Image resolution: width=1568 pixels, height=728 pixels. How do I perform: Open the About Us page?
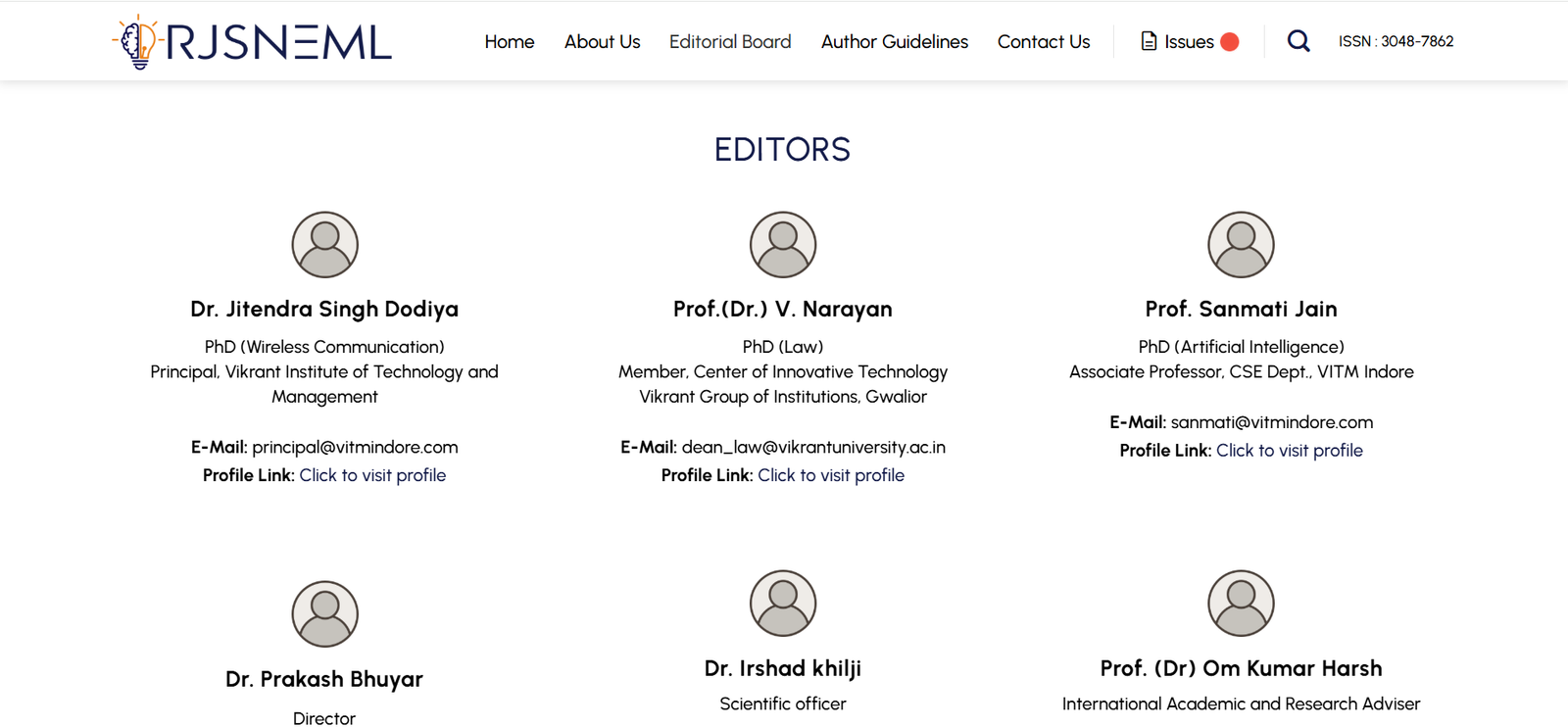(x=602, y=42)
